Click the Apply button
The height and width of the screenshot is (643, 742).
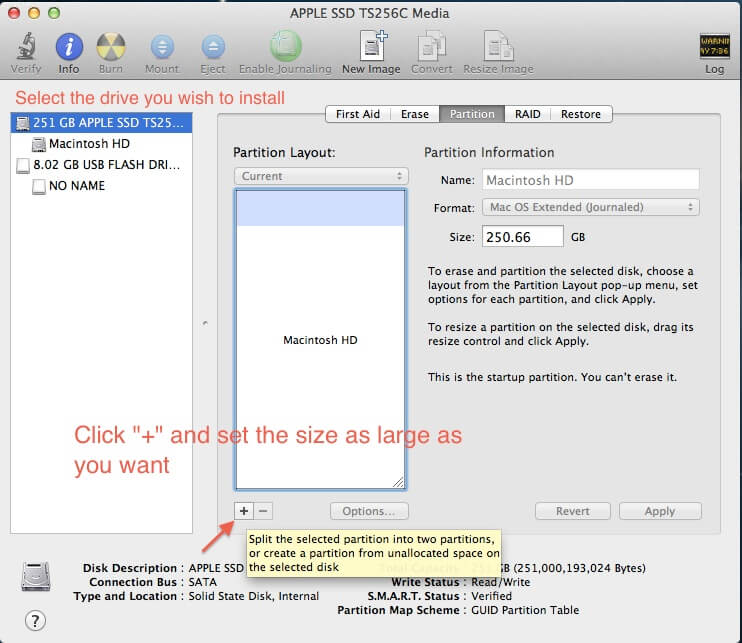tap(660, 511)
